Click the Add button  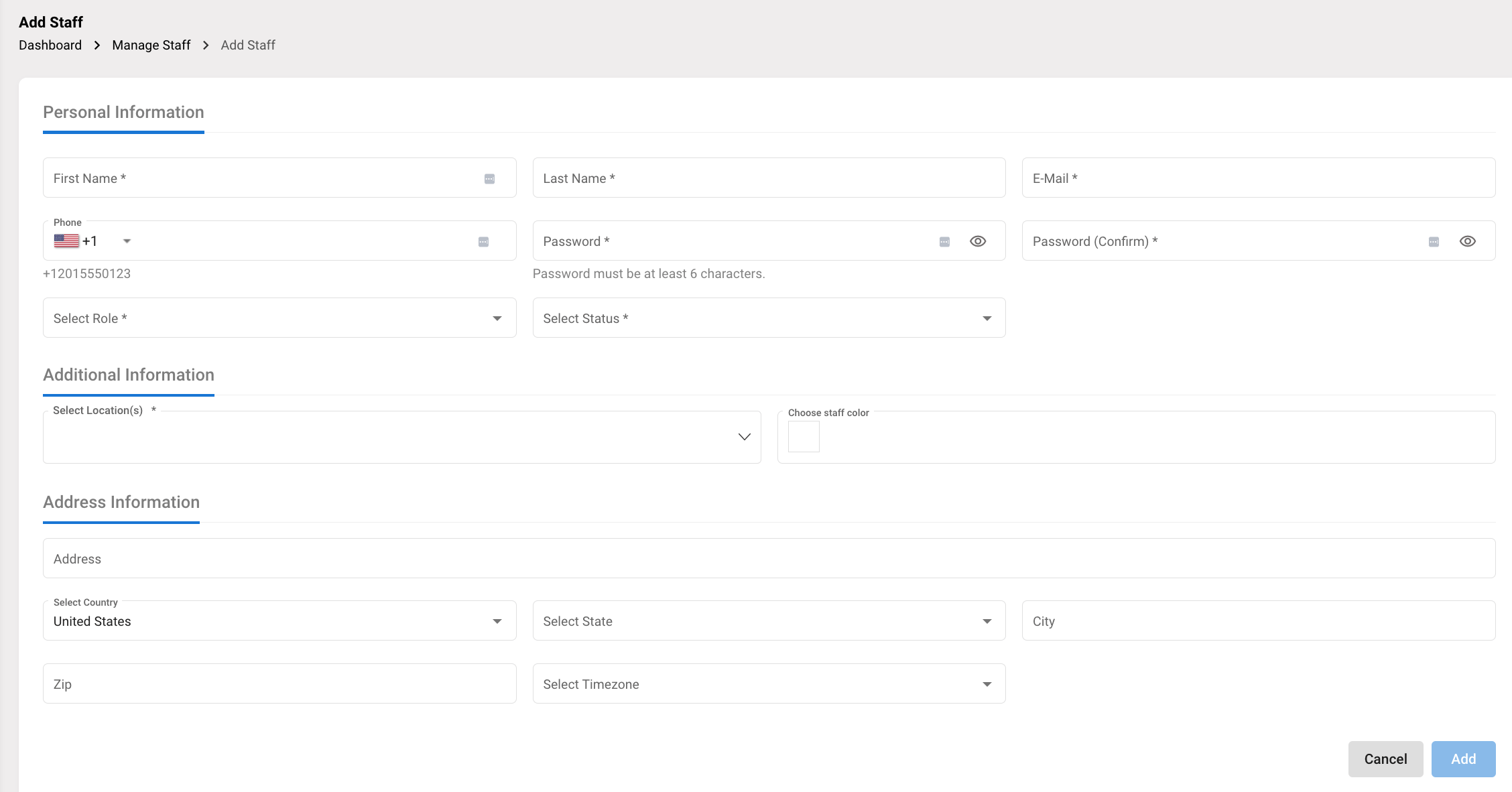click(1463, 759)
